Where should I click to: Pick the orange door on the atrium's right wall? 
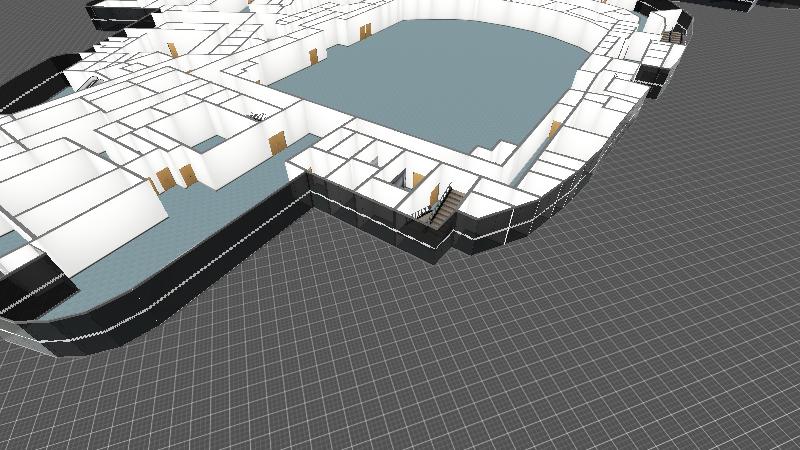pos(554,130)
